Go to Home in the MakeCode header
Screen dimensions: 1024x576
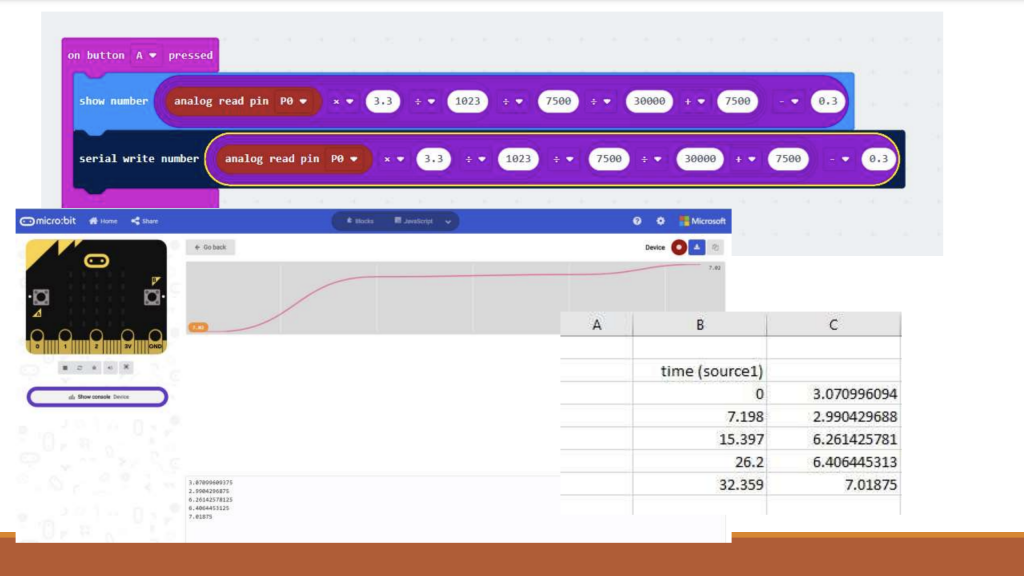tap(103, 221)
